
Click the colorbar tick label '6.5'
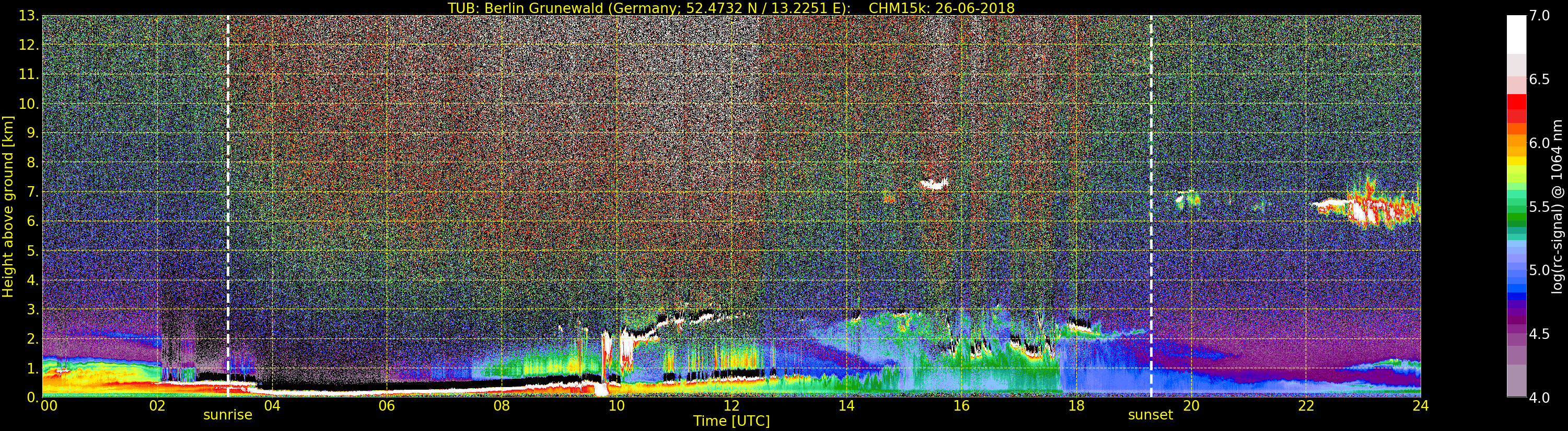[x=1539, y=80]
